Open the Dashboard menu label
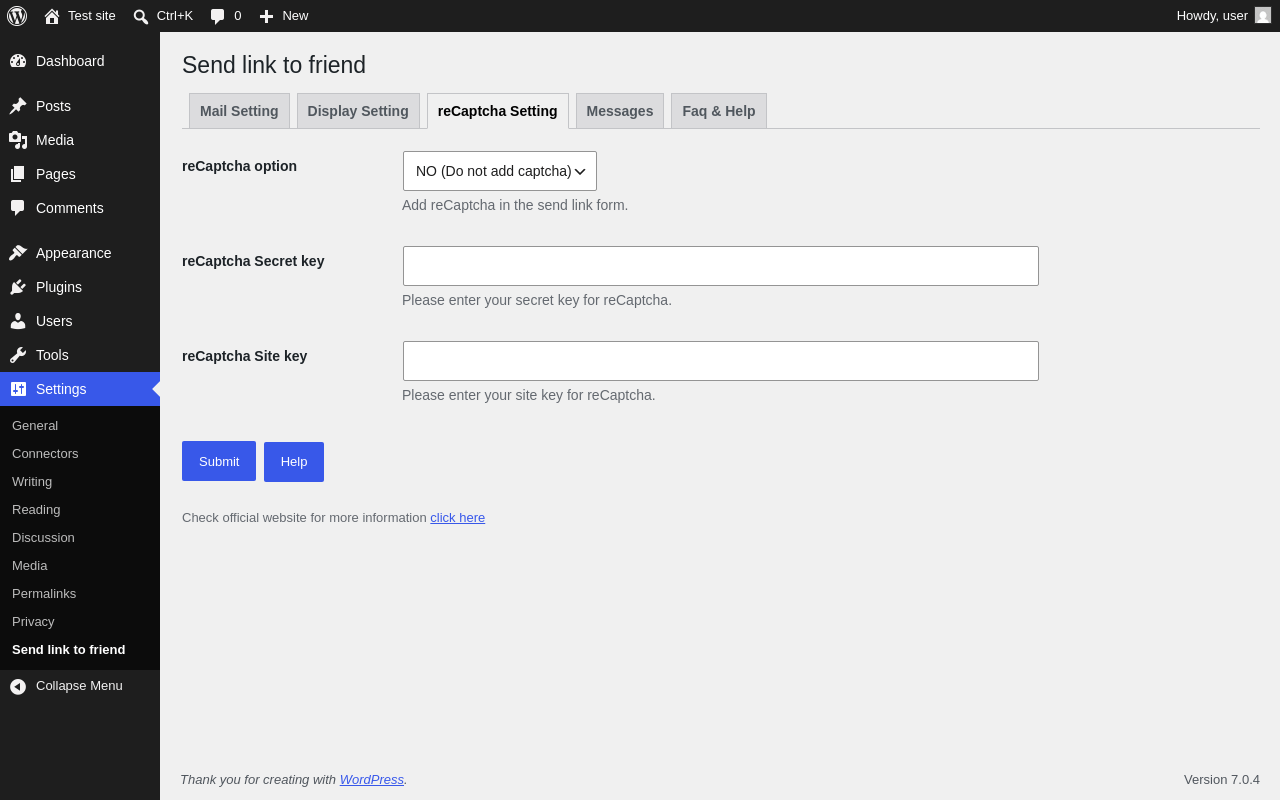The height and width of the screenshot is (800, 1280). [70, 61]
